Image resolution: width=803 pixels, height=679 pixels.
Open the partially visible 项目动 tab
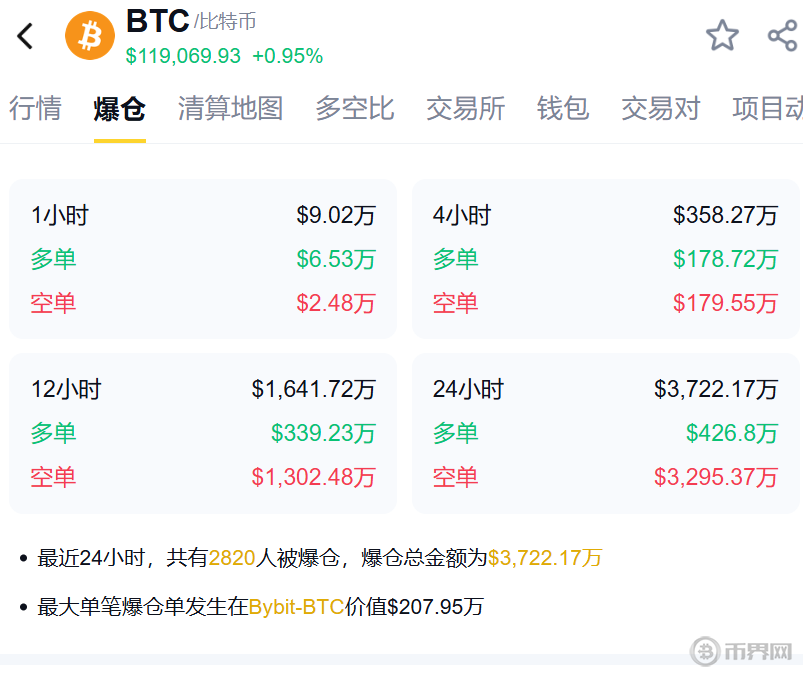pos(768,108)
